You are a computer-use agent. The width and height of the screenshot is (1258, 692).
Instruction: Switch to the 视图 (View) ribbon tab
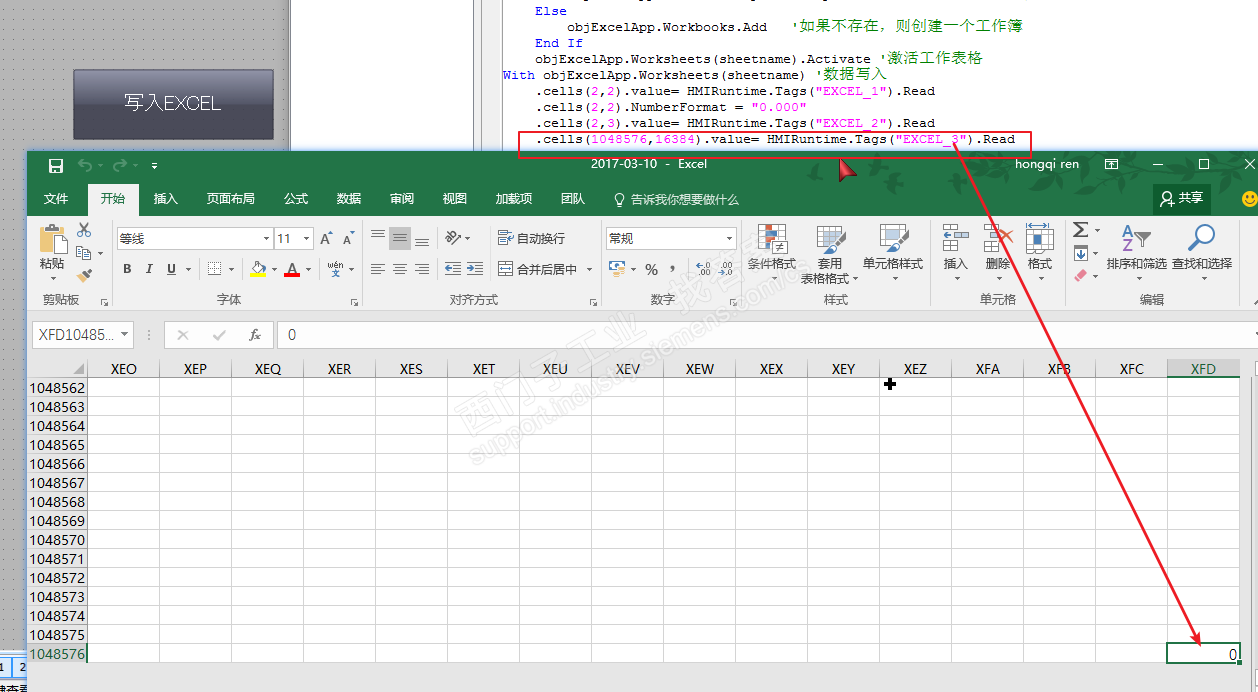click(455, 199)
